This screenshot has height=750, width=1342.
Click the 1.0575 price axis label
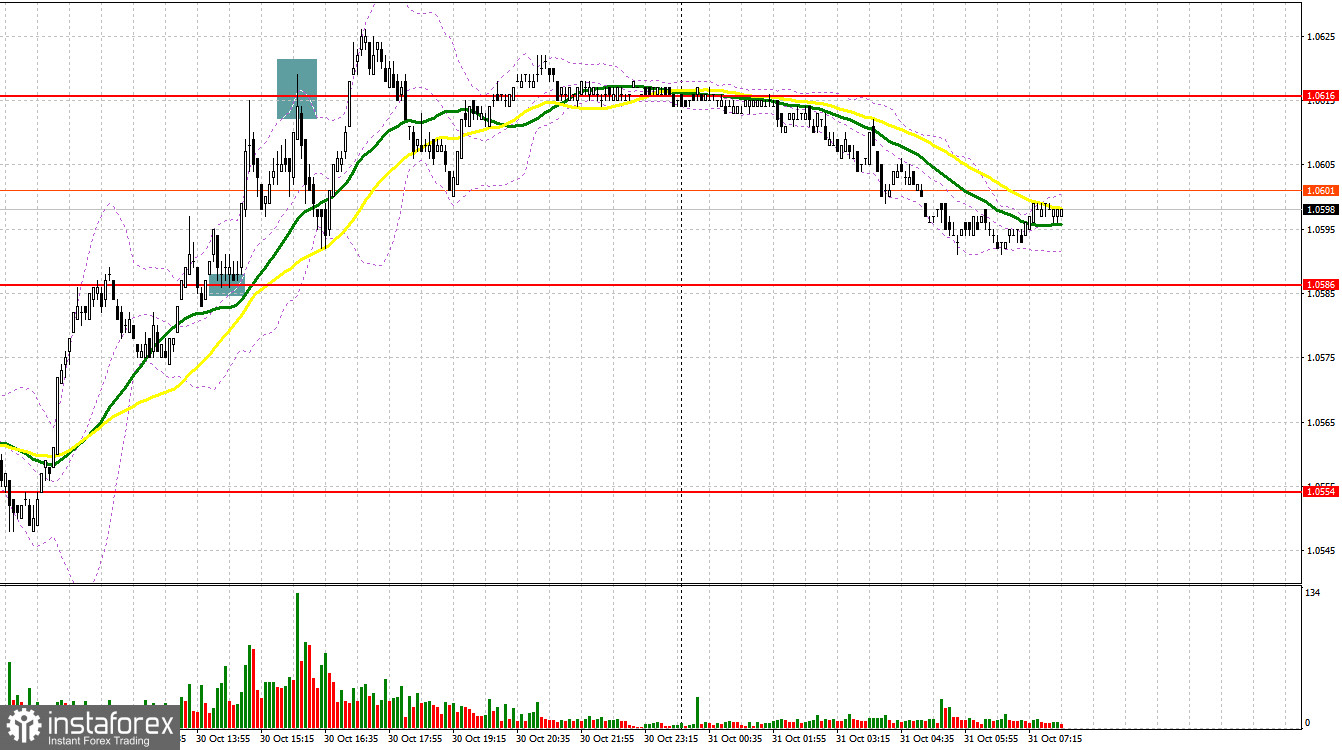(1320, 358)
